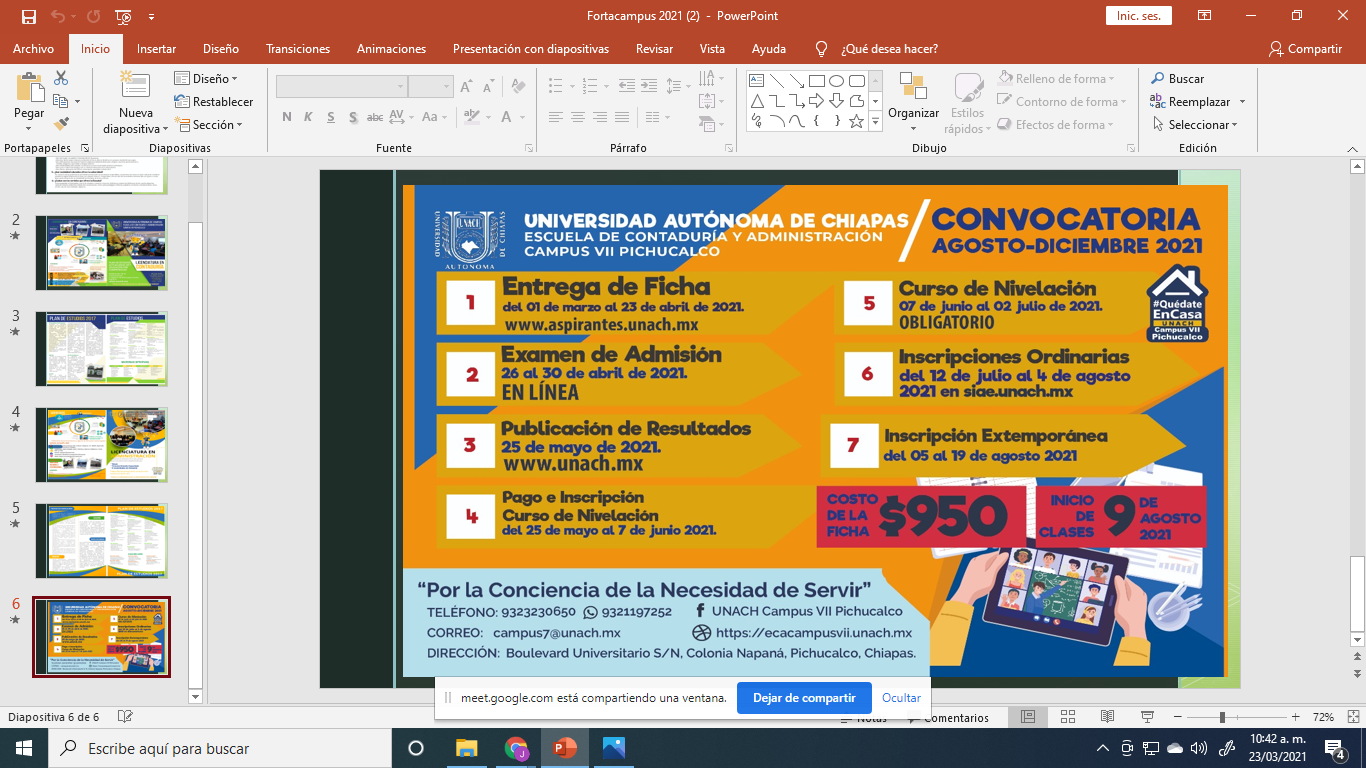Image resolution: width=1366 pixels, height=768 pixels.
Task: Switch to Normal view in status bar
Action: coord(1028,717)
